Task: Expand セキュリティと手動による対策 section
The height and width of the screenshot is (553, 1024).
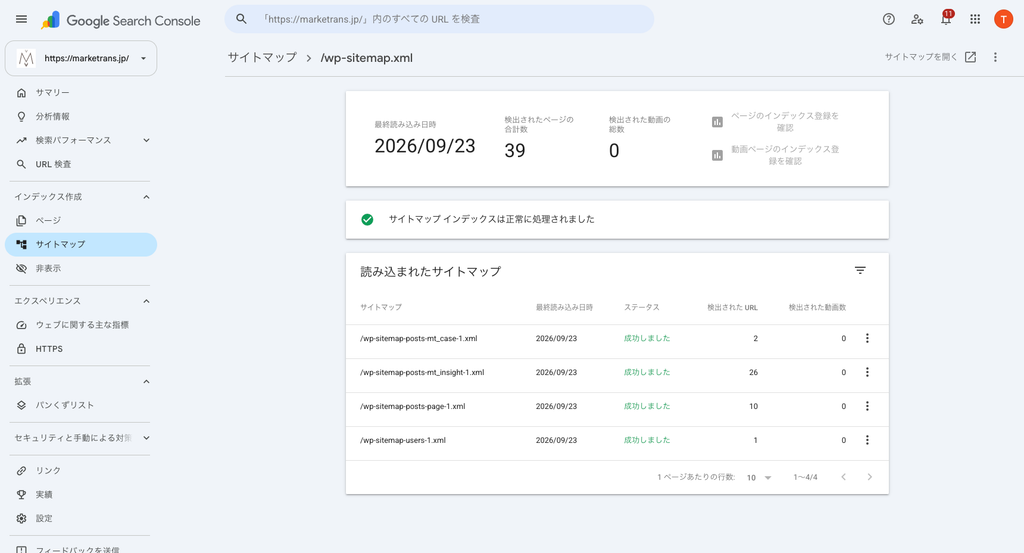Action: [146, 438]
